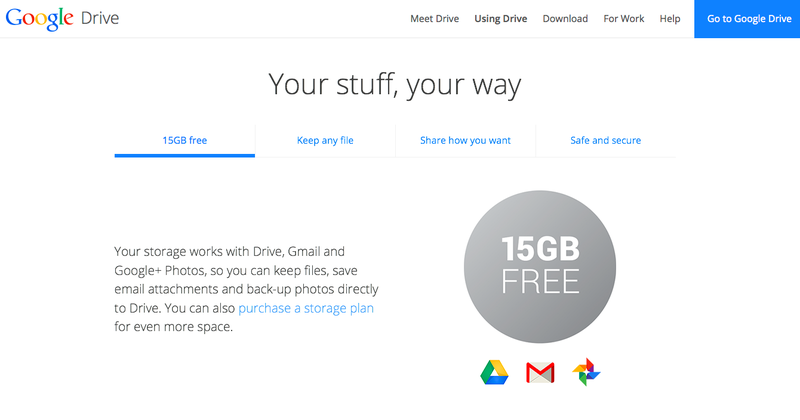
Task: Go to the Download page
Action: pos(565,19)
